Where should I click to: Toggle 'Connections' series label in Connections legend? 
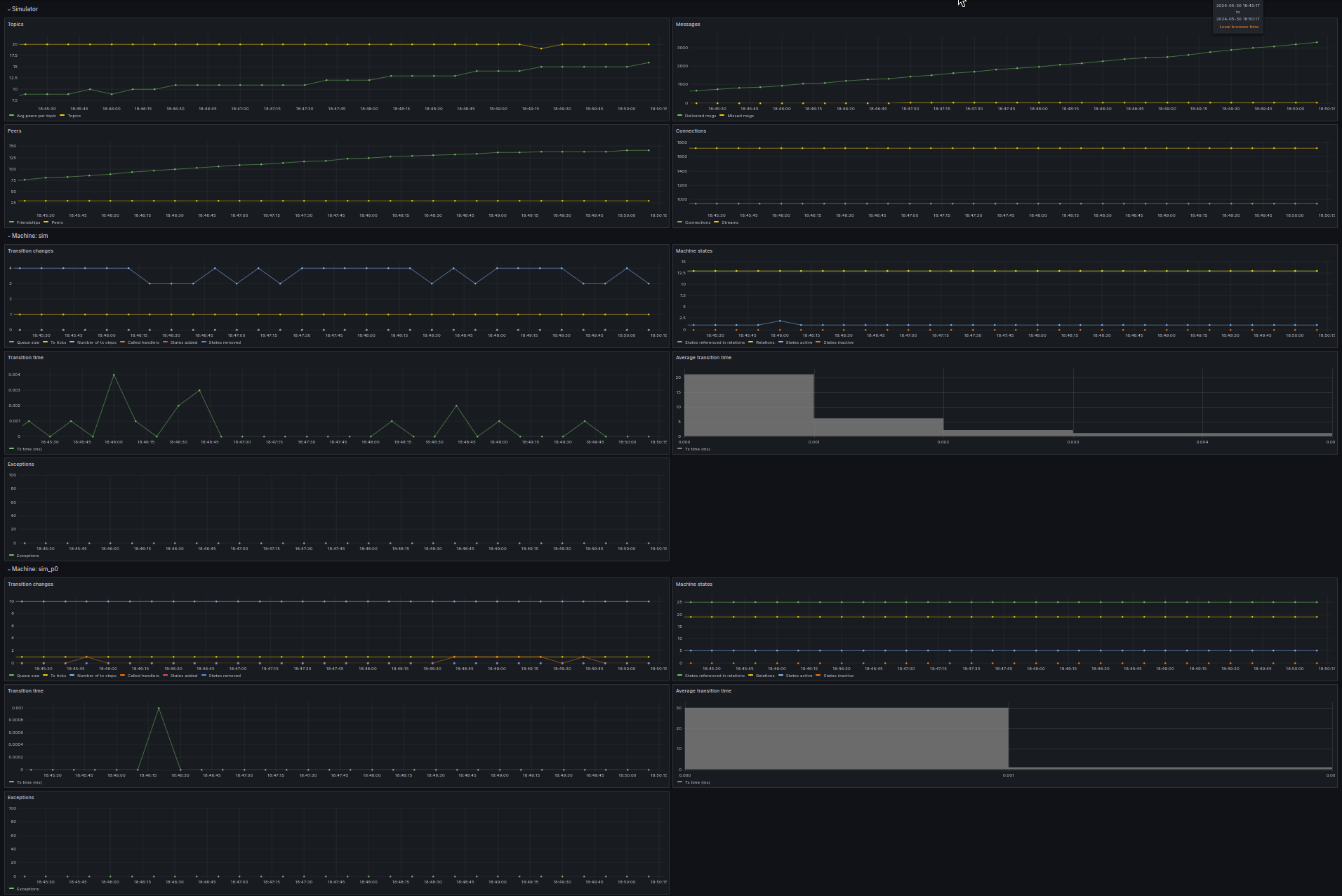click(x=698, y=222)
